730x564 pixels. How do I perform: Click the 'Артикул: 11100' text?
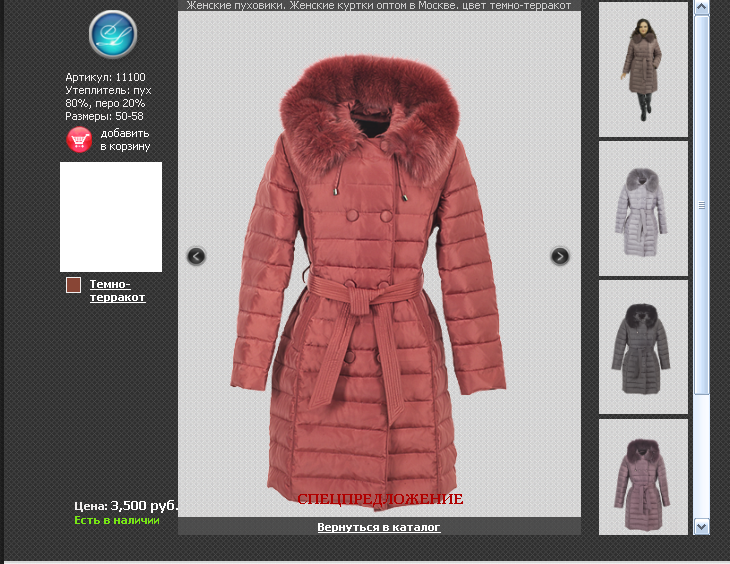pos(105,77)
